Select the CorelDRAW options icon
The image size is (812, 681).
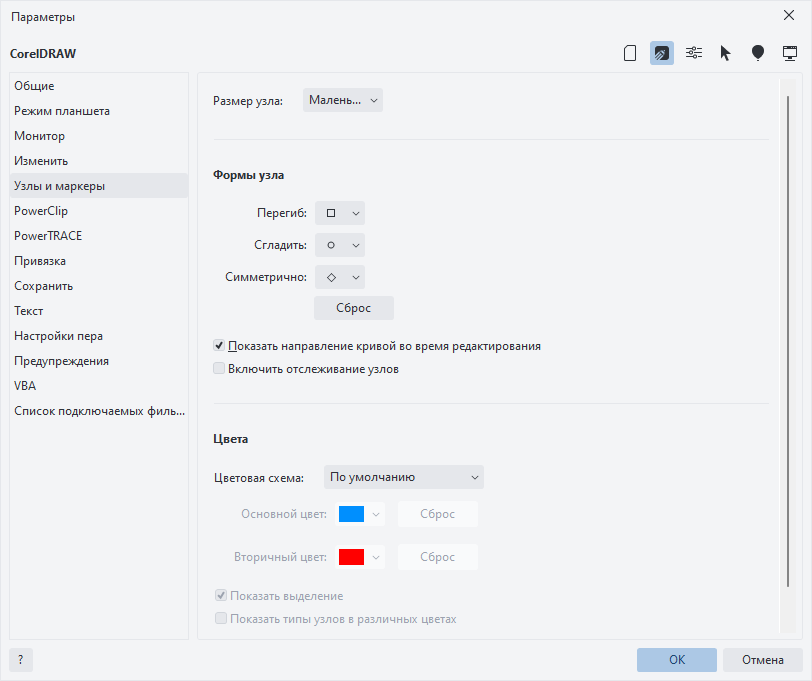coord(662,53)
